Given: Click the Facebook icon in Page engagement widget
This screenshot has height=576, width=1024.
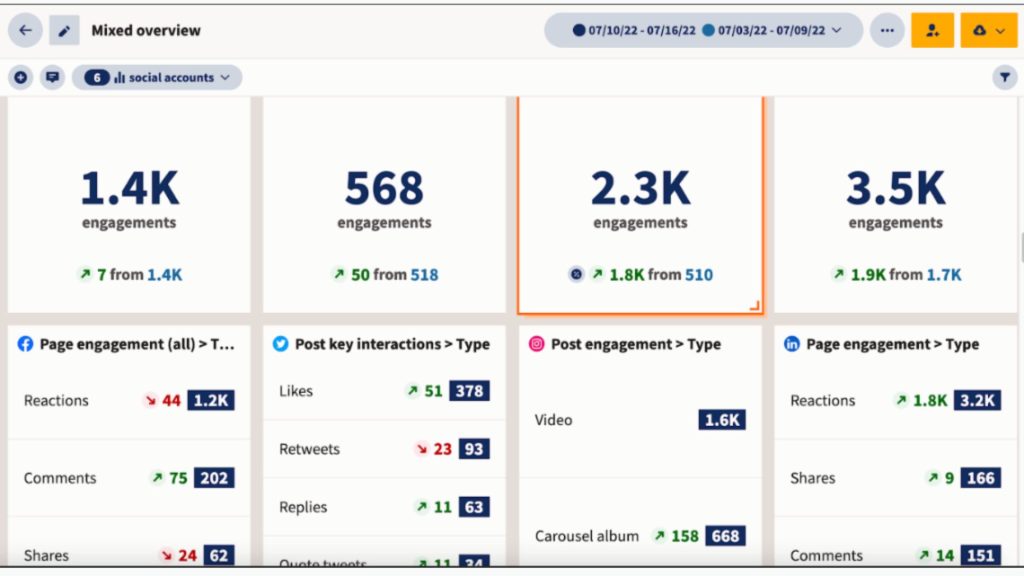Looking at the screenshot, I should click(x=25, y=344).
